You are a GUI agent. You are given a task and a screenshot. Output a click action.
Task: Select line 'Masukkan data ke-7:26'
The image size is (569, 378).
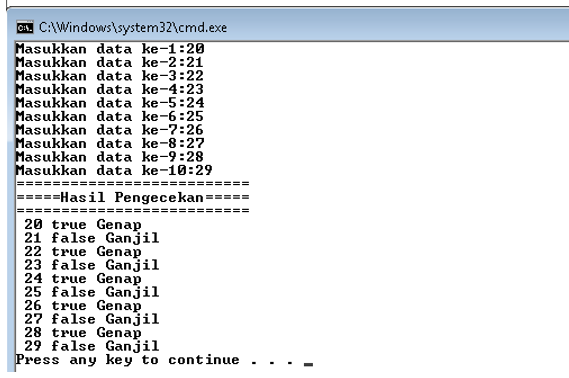click(x=110, y=130)
